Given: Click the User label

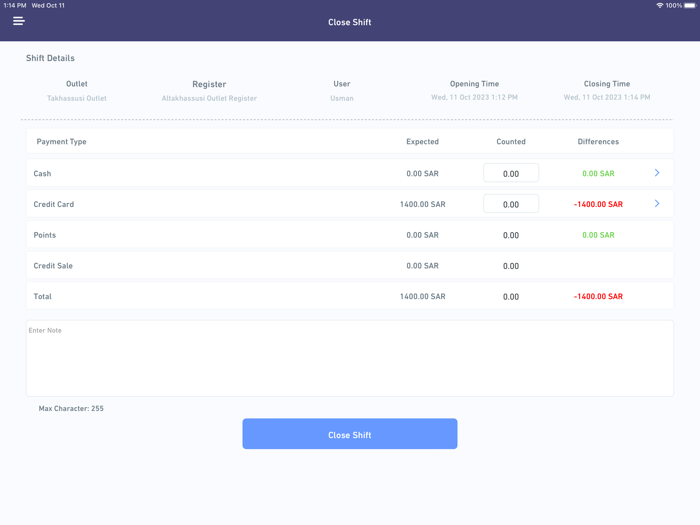Looking at the screenshot, I should click(342, 84).
